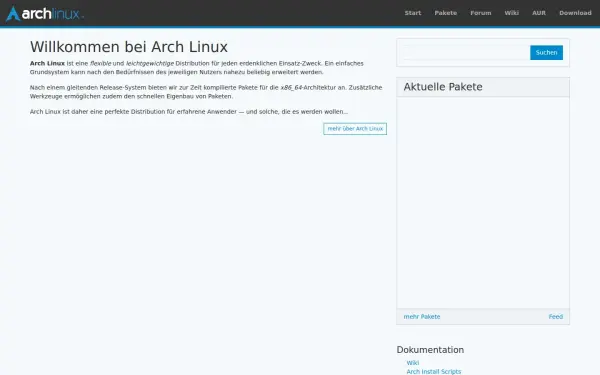Select Wiki in the top navigation
The width and height of the screenshot is (600, 375).
pos(512,13)
